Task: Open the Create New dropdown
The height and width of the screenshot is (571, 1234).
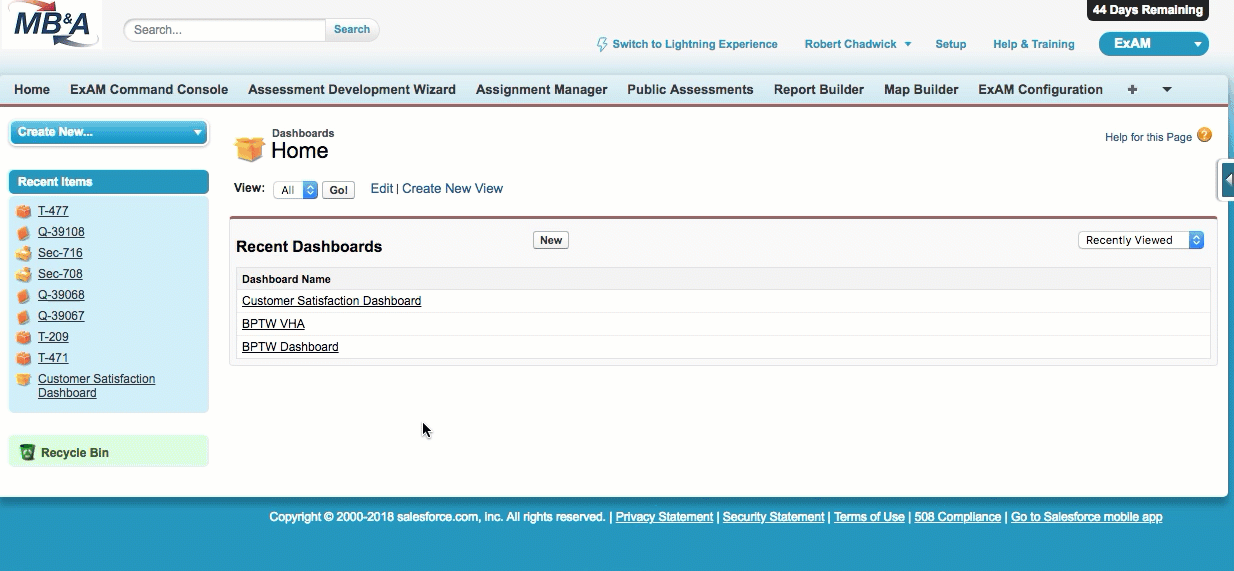Action: tap(108, 132)
